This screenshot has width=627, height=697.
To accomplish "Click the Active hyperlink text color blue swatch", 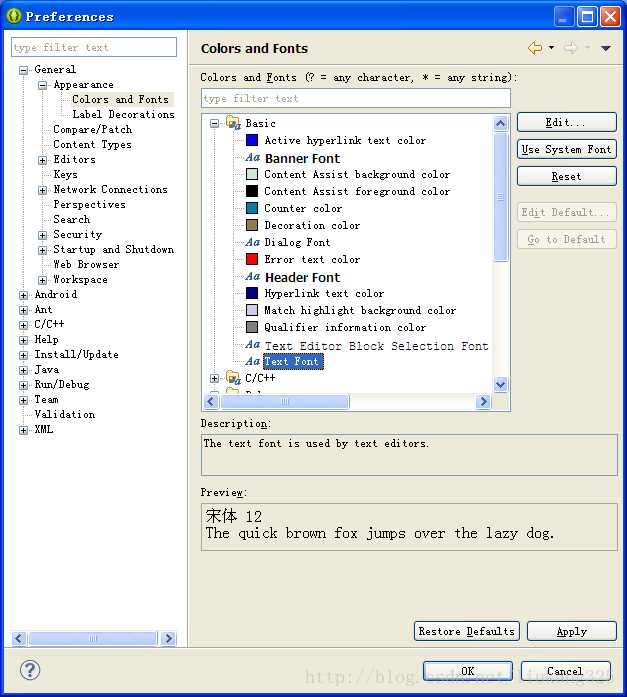I will click(252, 140).
